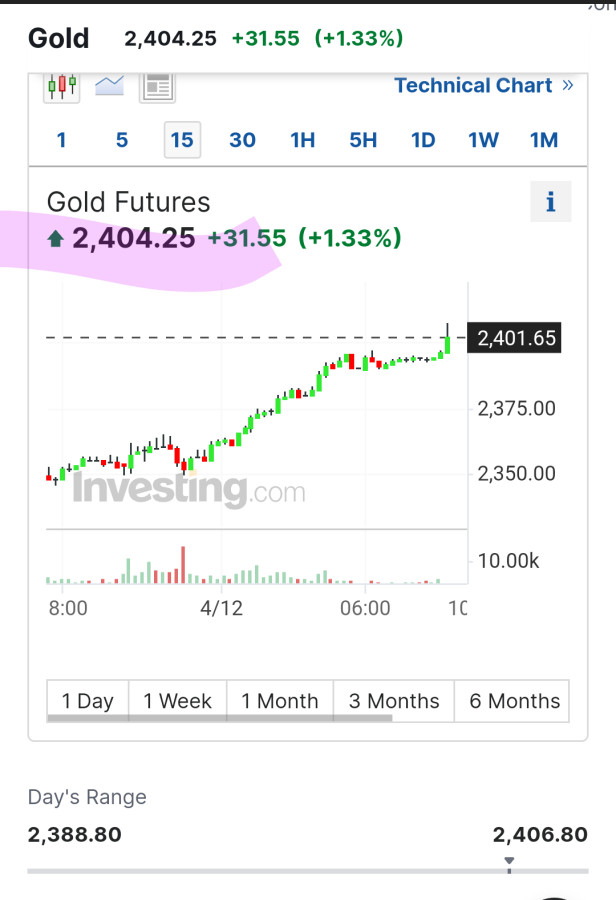Click the 2,401.65 price label on chart
Viewport: 616px width, 900px height.
coord(516,339)
